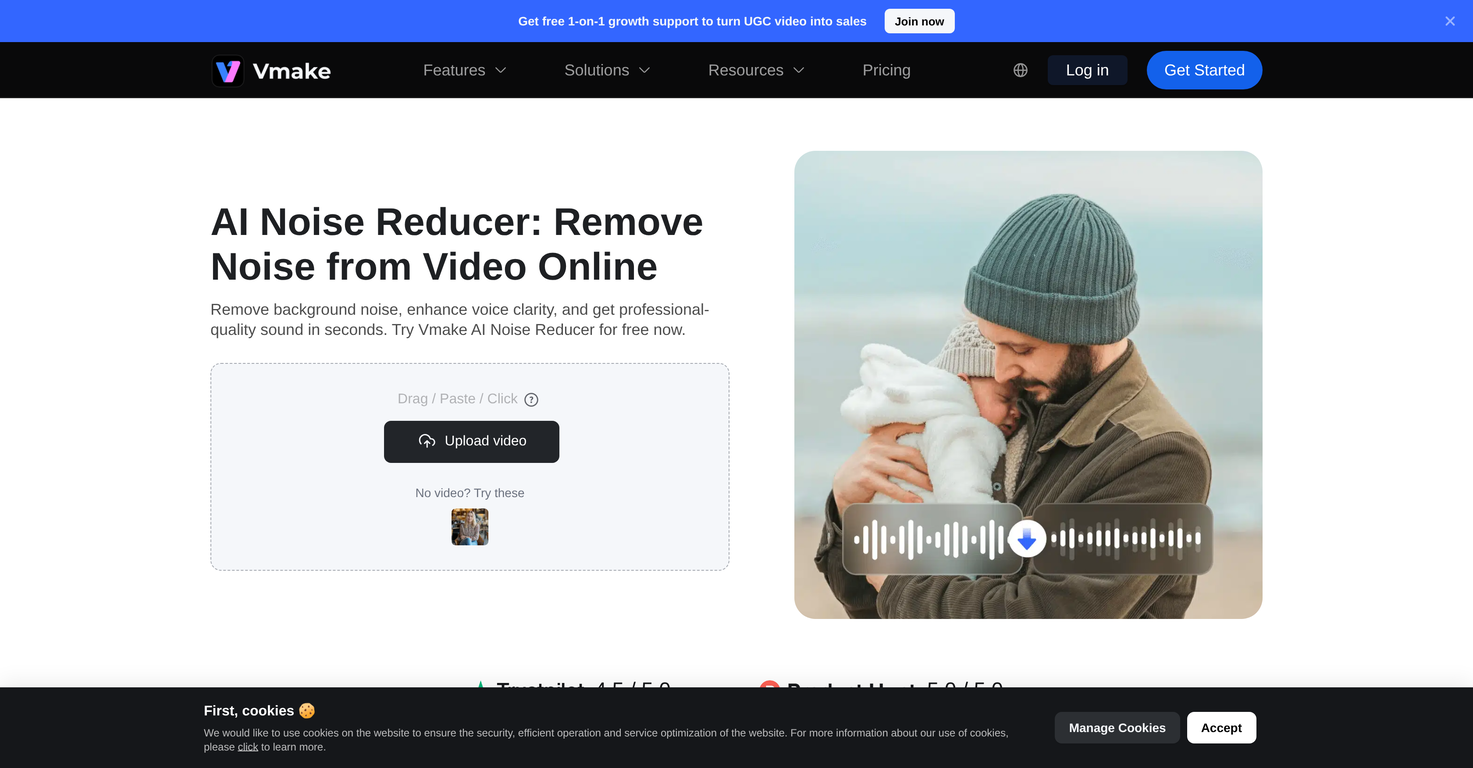Dismiss the top promo banner with the X
The image size is (1473, 768).
[x=1449, y=21]
